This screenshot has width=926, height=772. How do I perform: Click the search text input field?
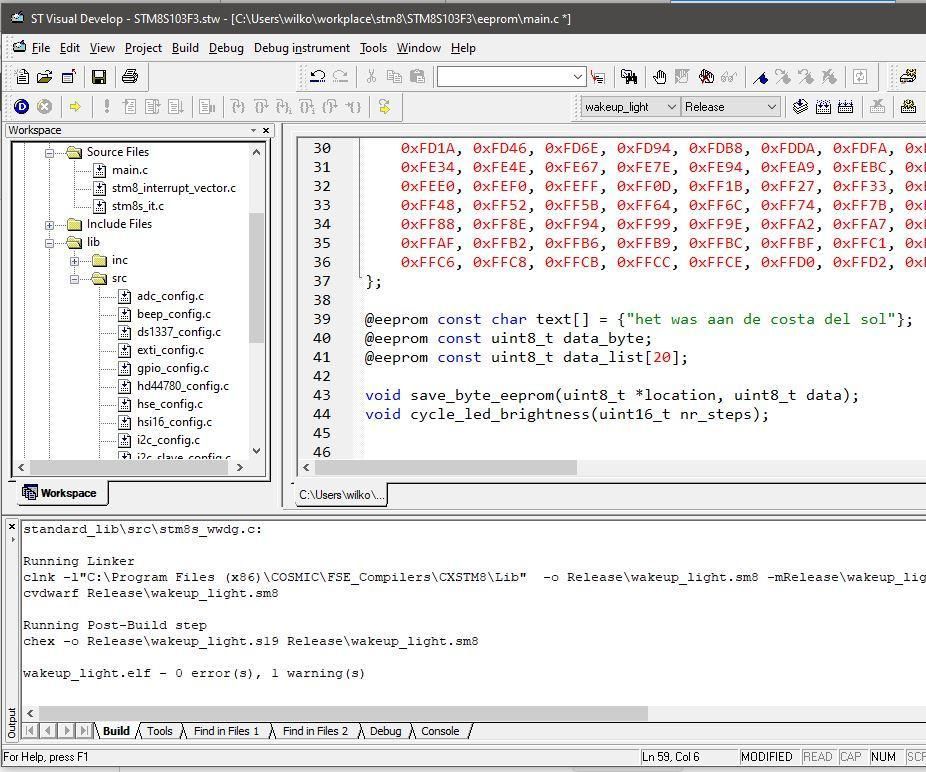(x=503, y=77)
